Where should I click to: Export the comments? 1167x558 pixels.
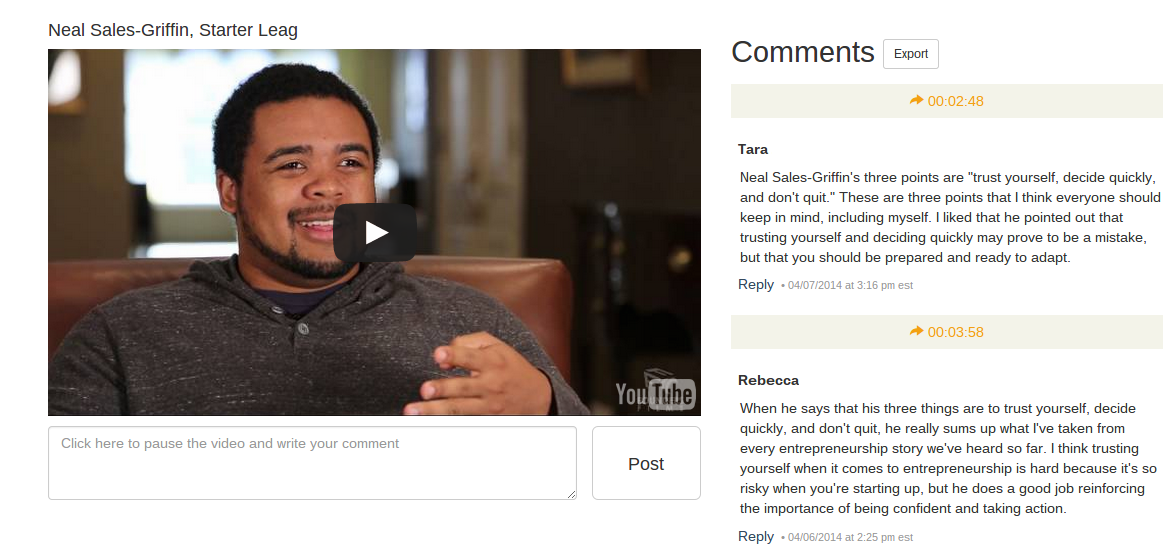tap(910, 54)
